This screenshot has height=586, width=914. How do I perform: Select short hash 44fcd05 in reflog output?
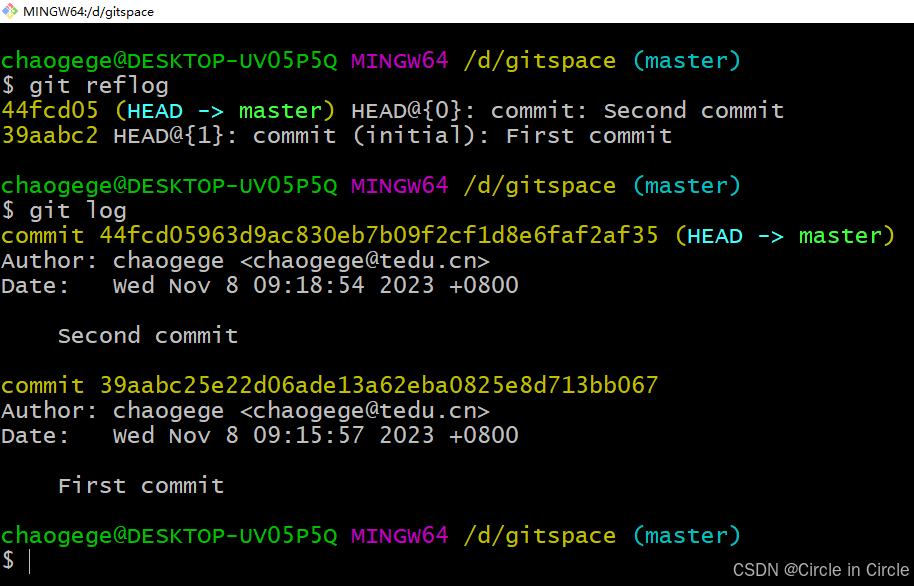coord(50,110)
